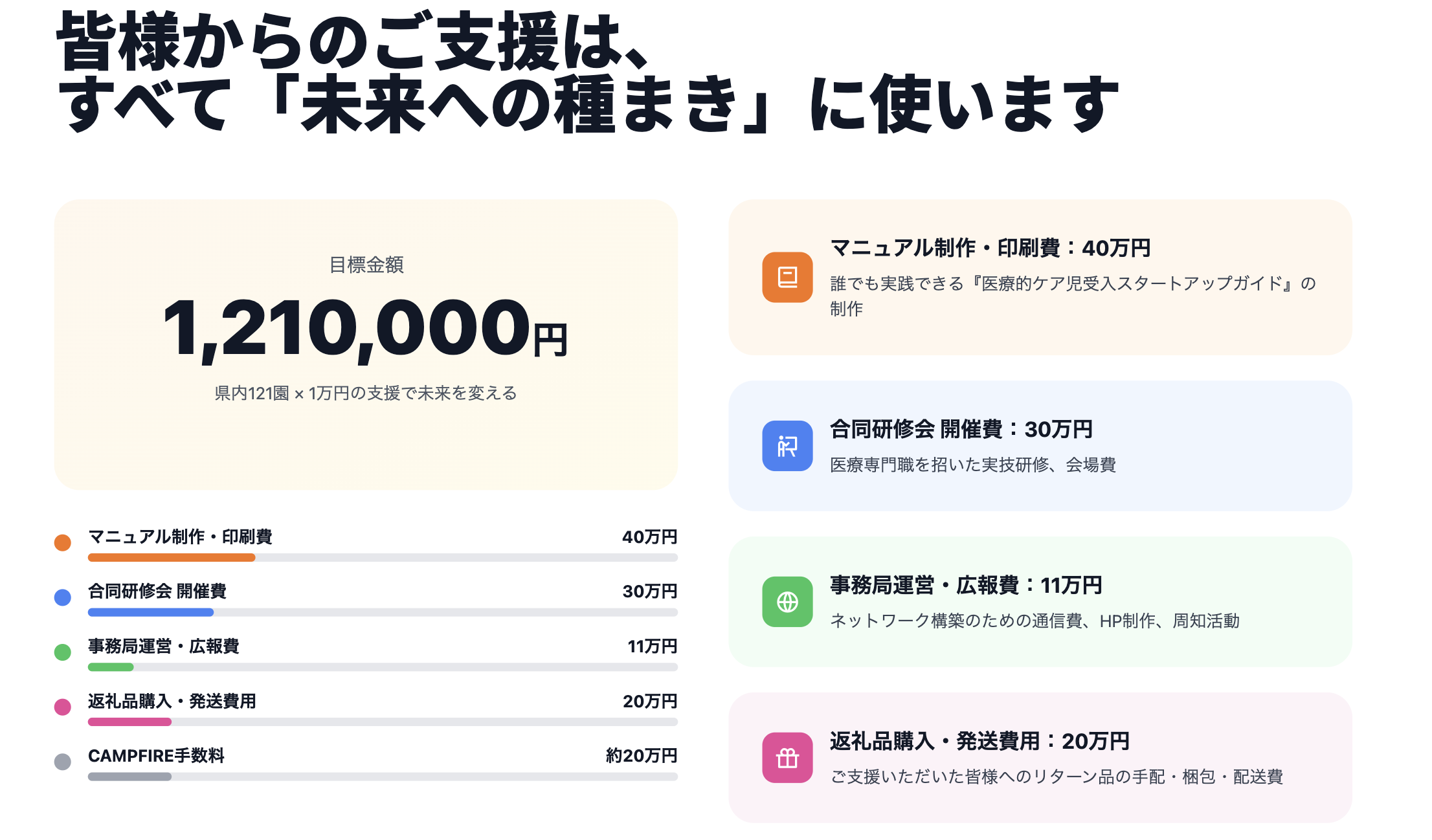Click the orange マニュアル制作 progress bar
Screen dimensions: 1432x840
click(172, 557)
